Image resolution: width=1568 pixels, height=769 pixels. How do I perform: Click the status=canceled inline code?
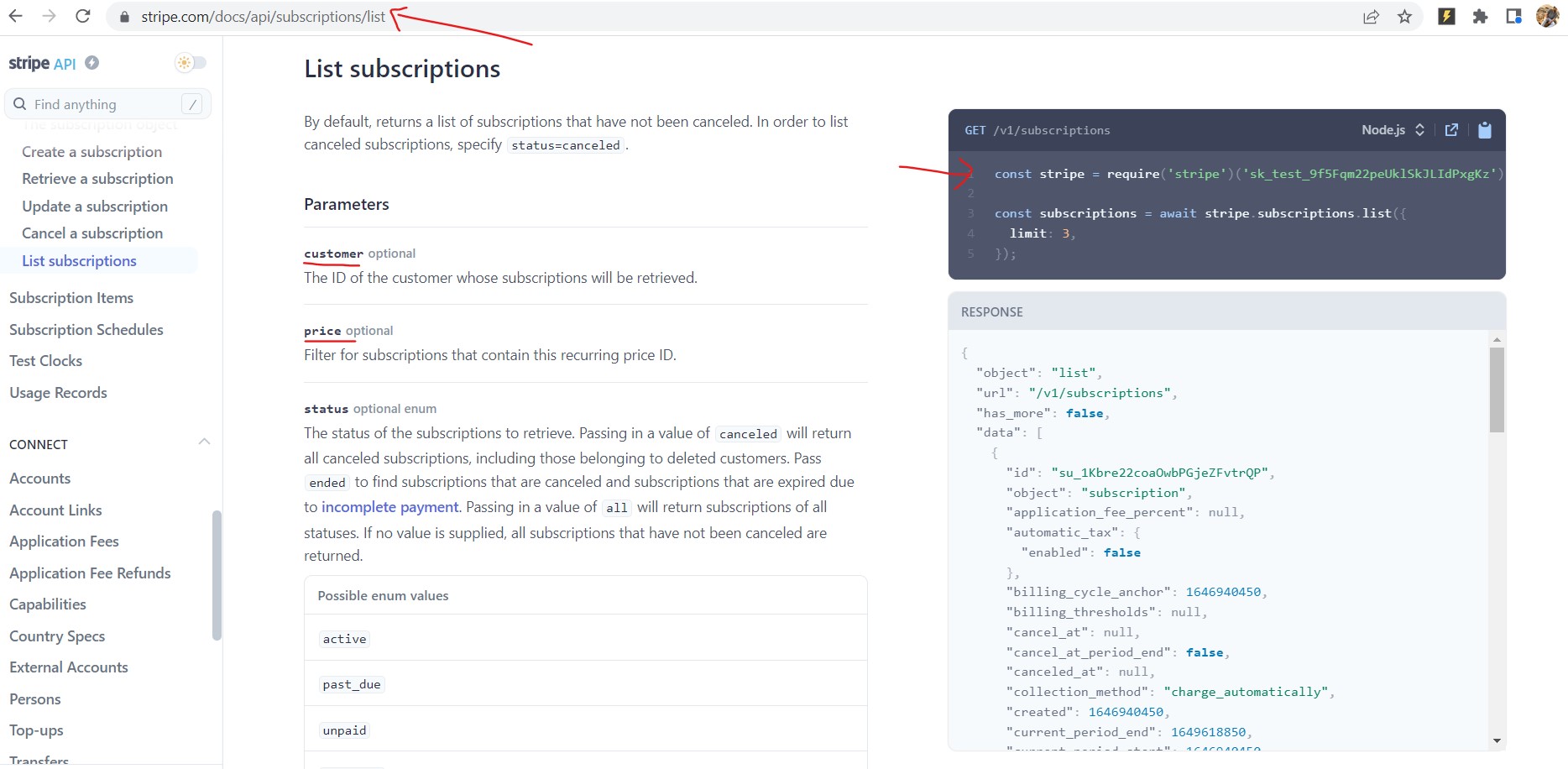coord(566,145)
